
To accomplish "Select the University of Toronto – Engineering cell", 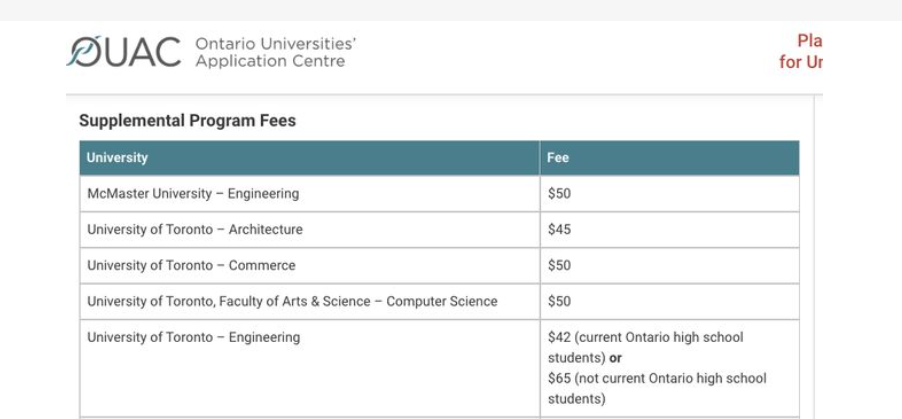I will pyautogui.click(x=193, y=338).
